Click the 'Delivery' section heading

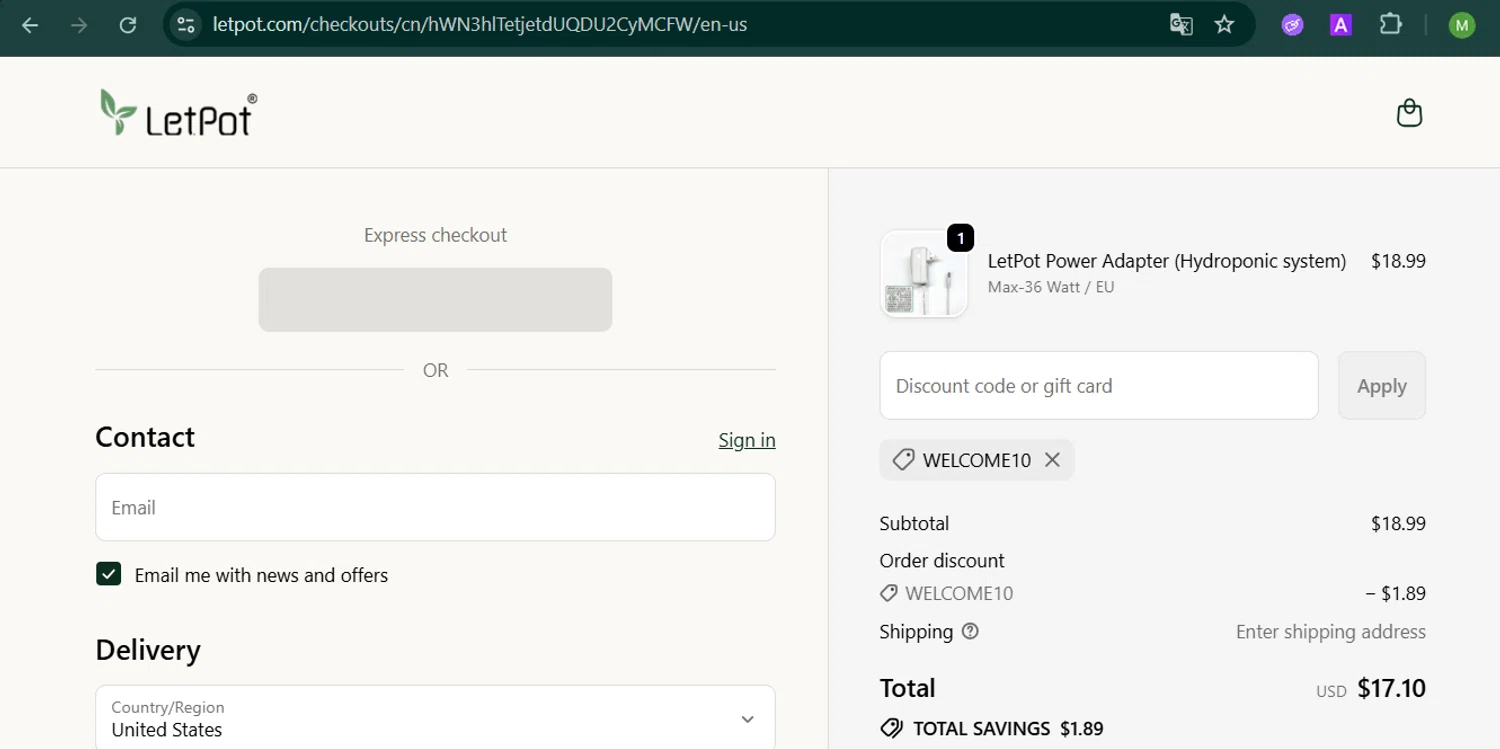pos(148,650)
